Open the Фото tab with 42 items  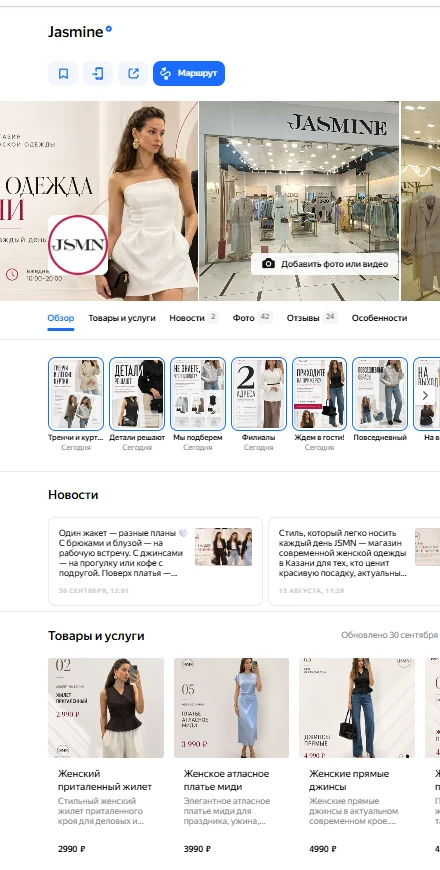(252, 318)
